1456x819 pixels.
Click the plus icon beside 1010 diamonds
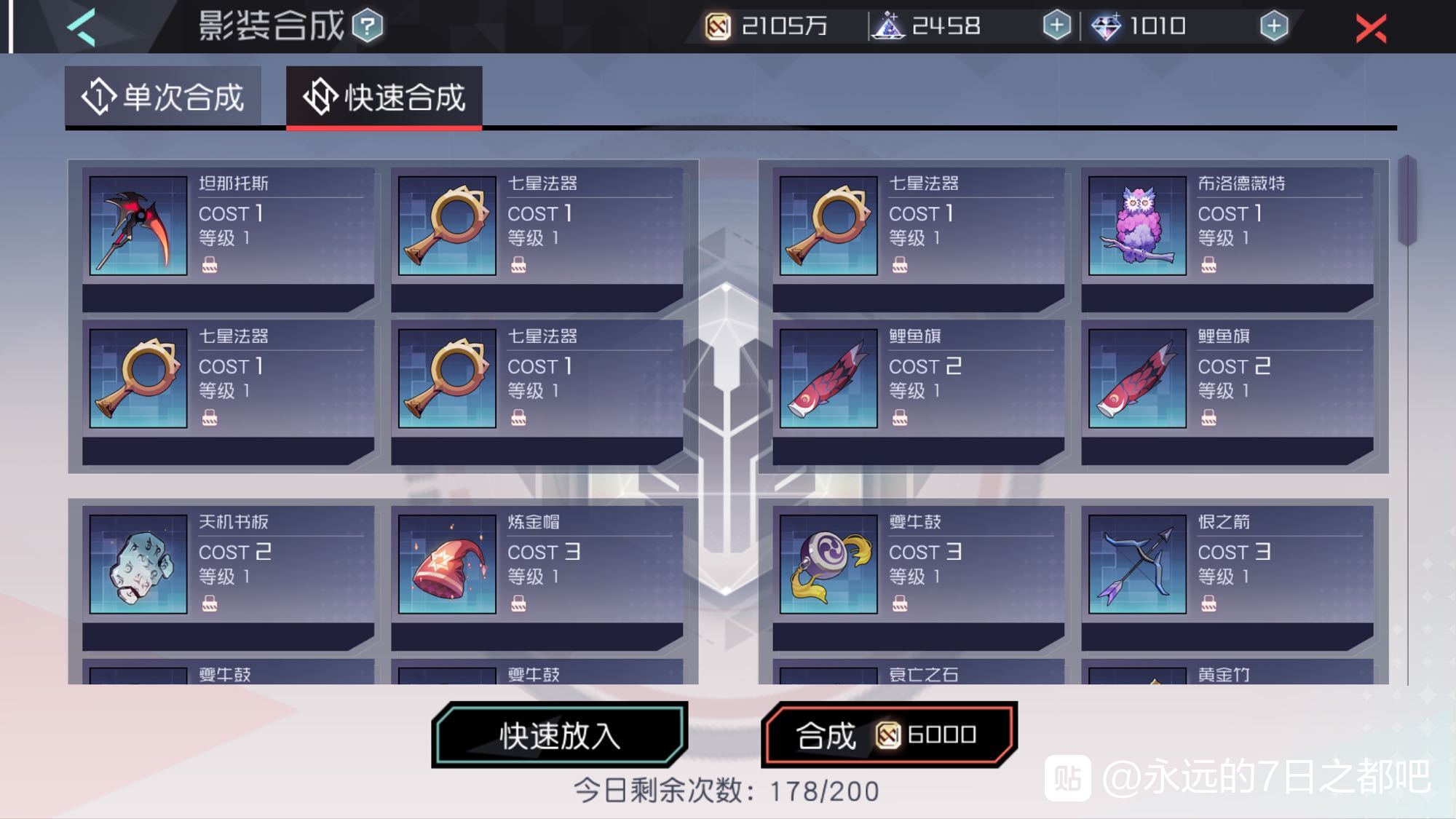tap(1273, 25)
